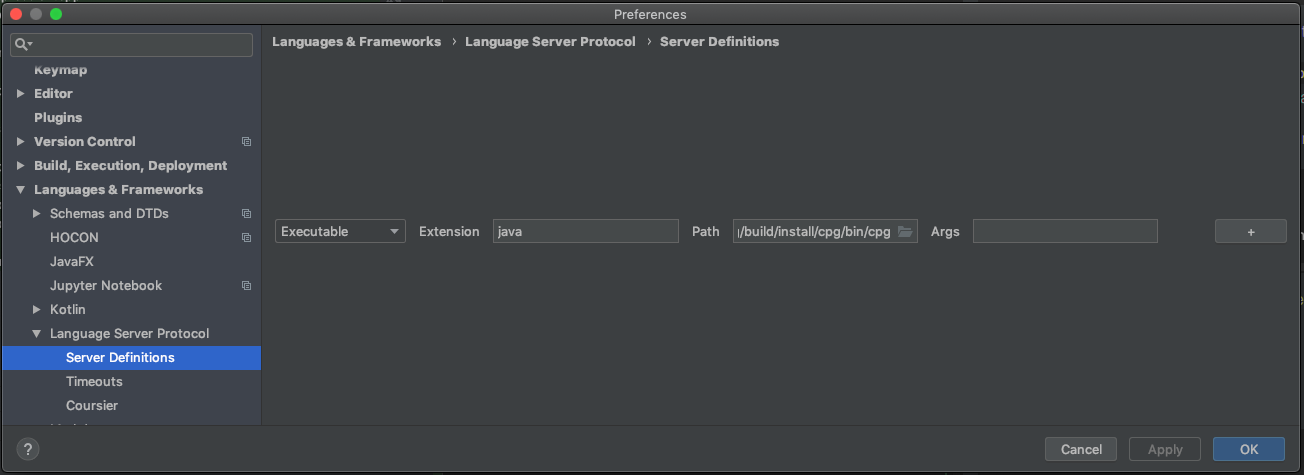Open the Executable server type dropdown
Viewport: 1304px width, 475px height.
point(340,232)
